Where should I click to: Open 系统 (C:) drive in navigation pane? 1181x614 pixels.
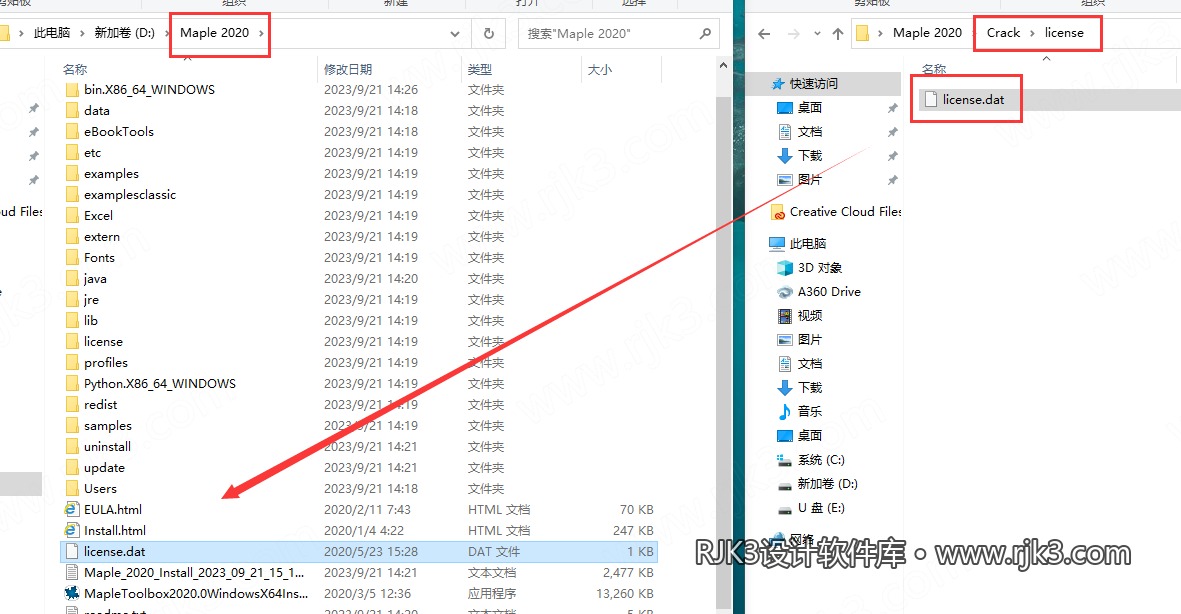click(x=821, y=460)
